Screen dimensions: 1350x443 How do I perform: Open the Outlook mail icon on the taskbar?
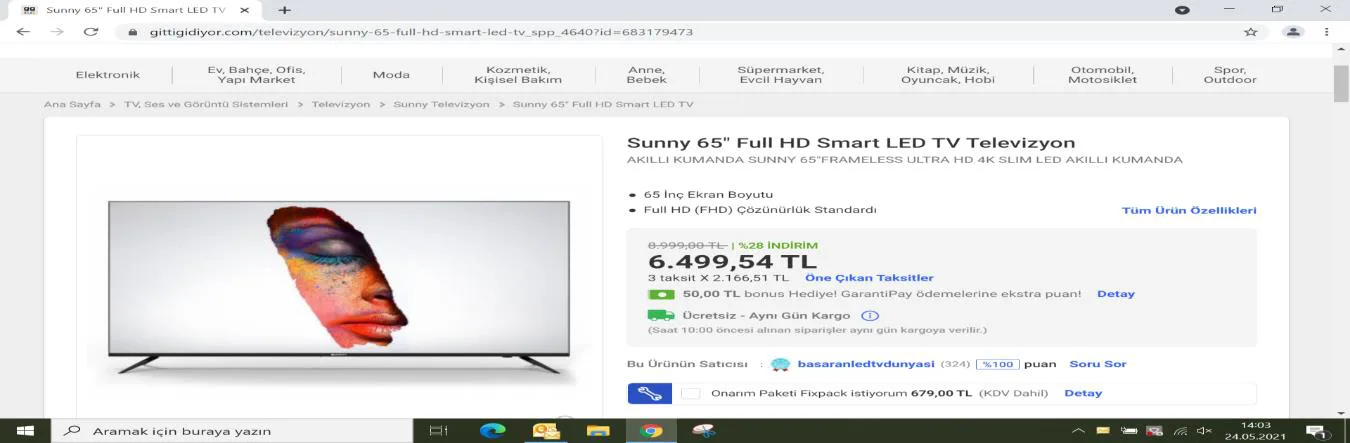(546, 431)
